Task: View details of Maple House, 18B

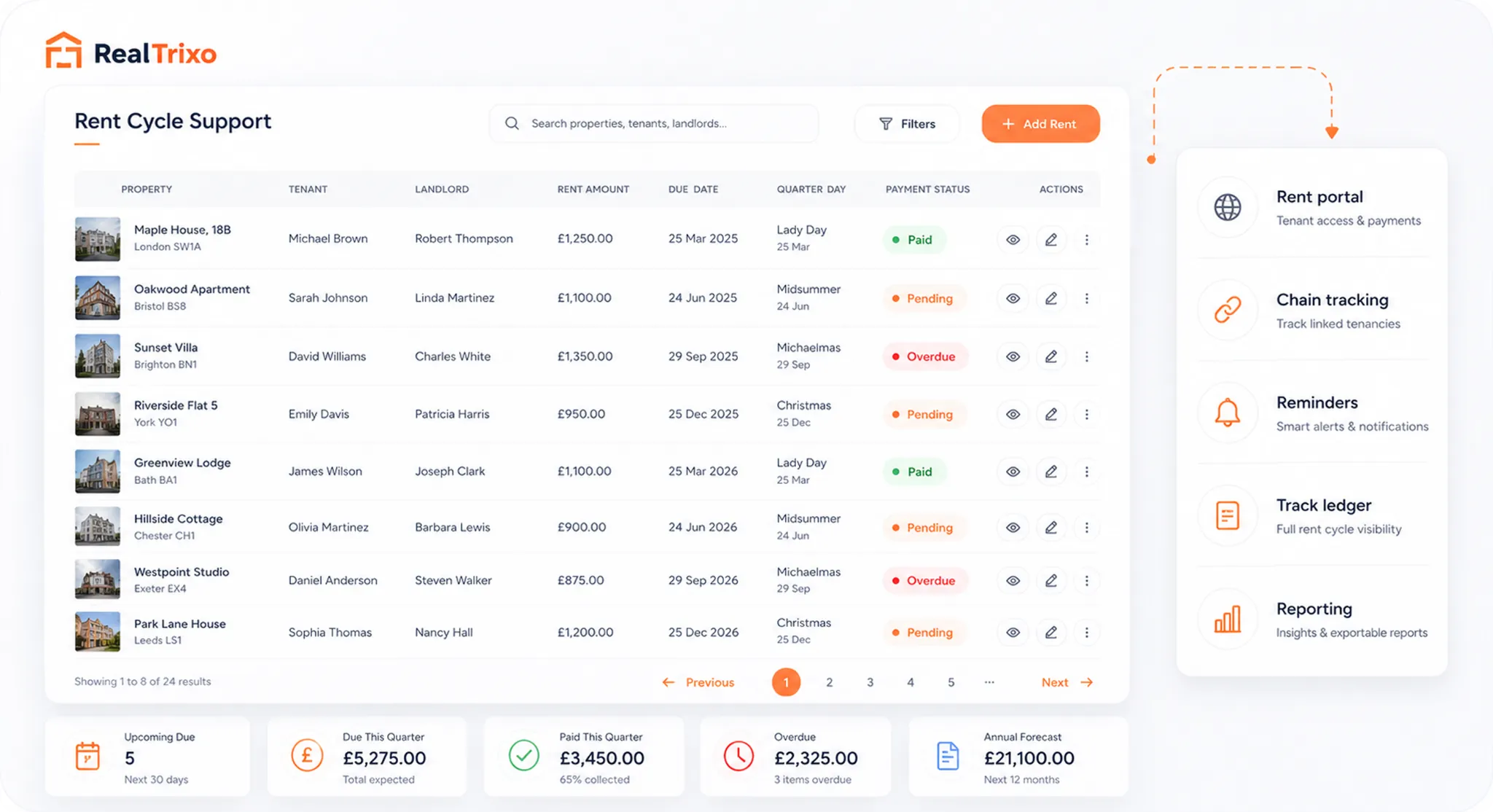Action: tap(1013, 240)
